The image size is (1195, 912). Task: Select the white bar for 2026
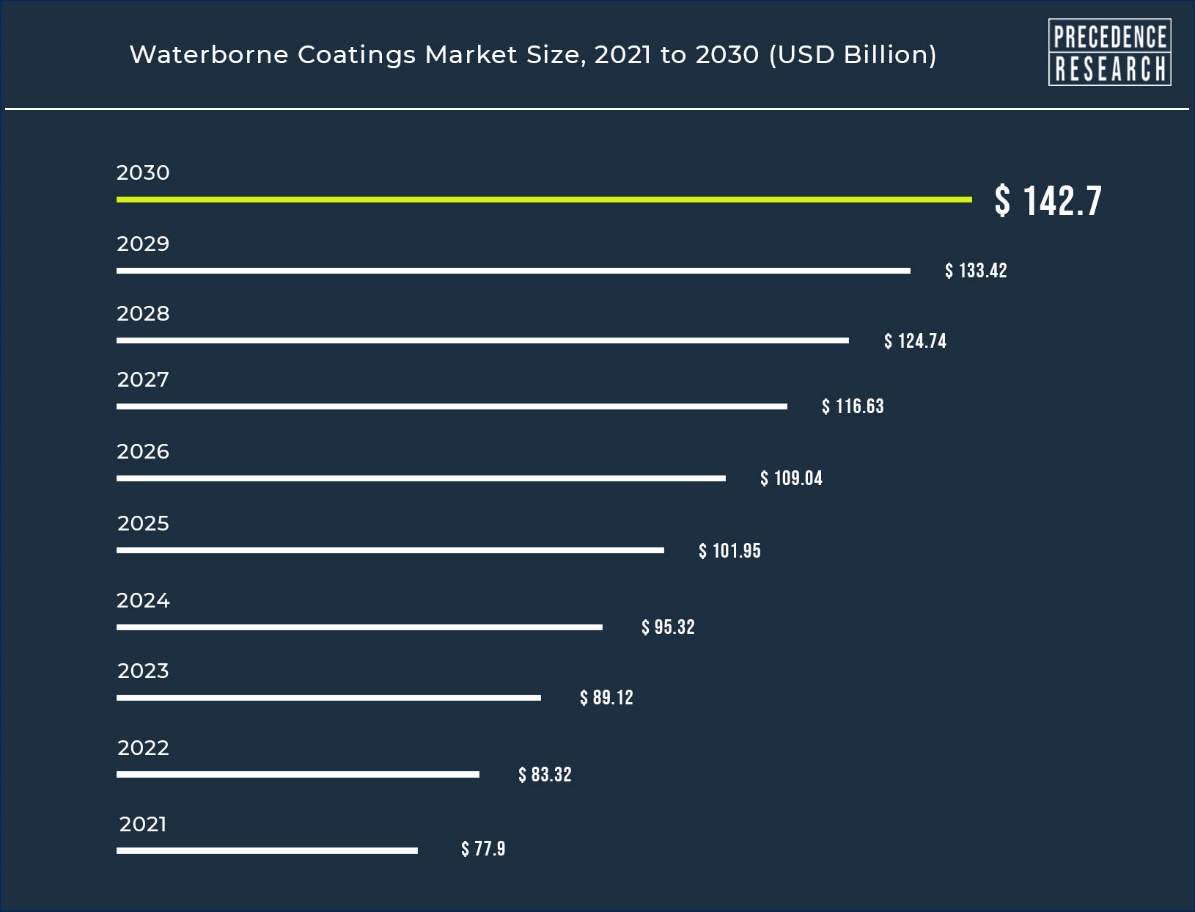pos(421,479)
